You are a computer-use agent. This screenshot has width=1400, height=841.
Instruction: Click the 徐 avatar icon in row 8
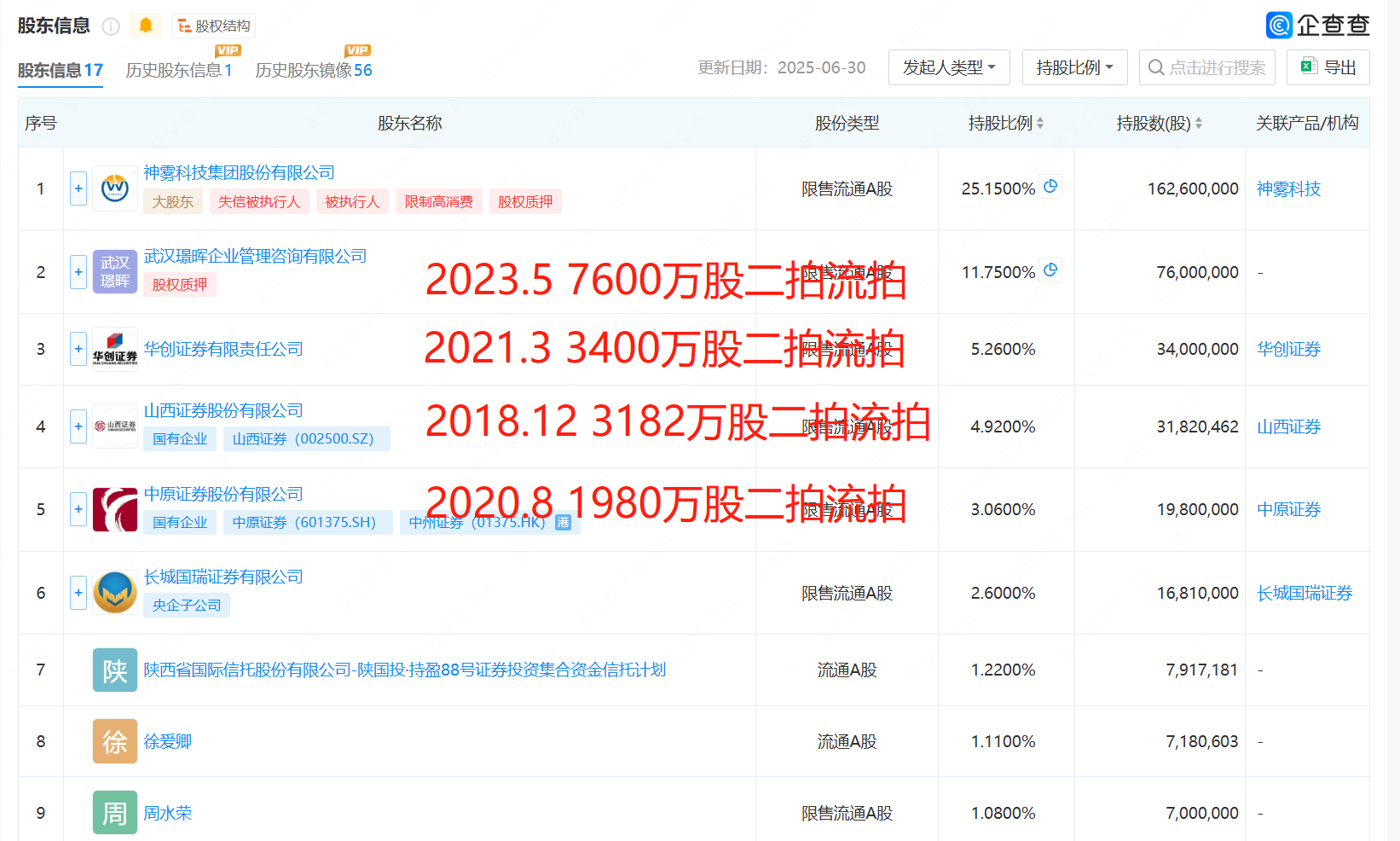pyautogui.click(x=115, y=741)
